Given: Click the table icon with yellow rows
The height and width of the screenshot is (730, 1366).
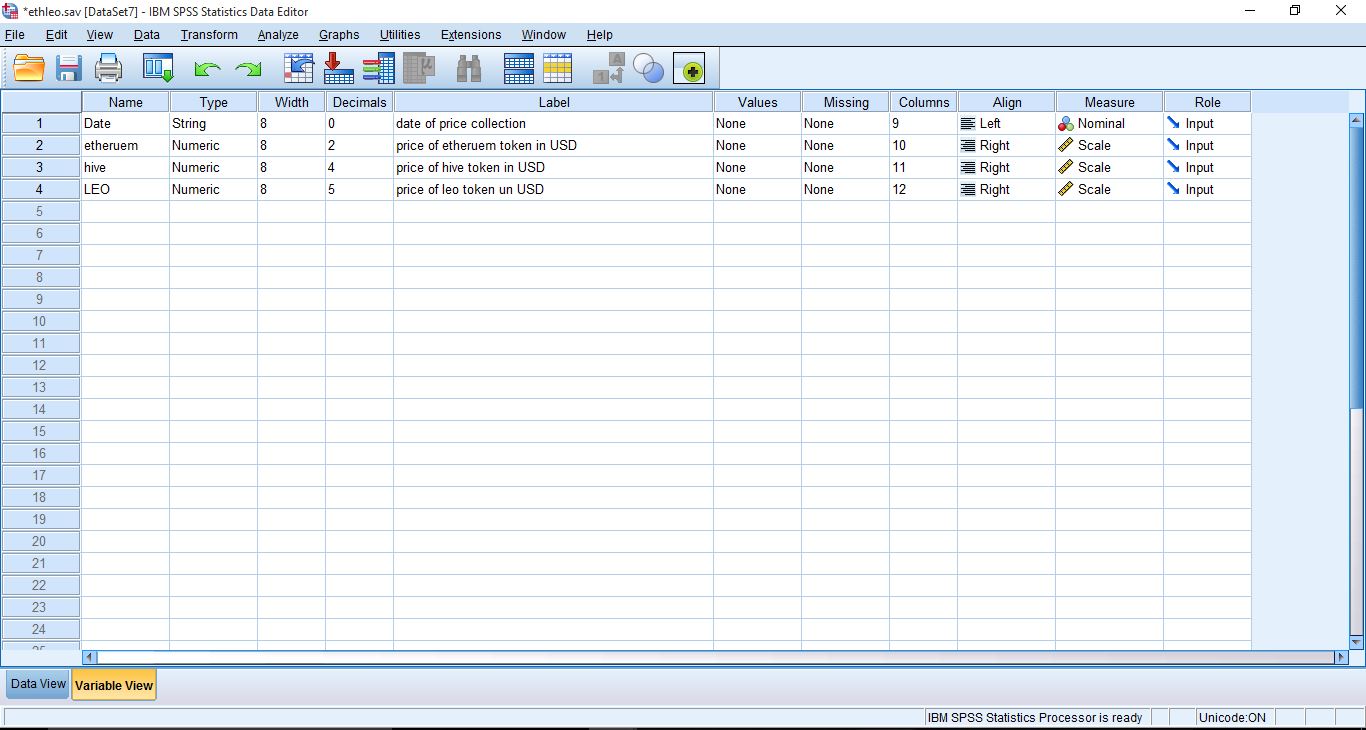Looking at the screenshot, I should tap(558, 69).
